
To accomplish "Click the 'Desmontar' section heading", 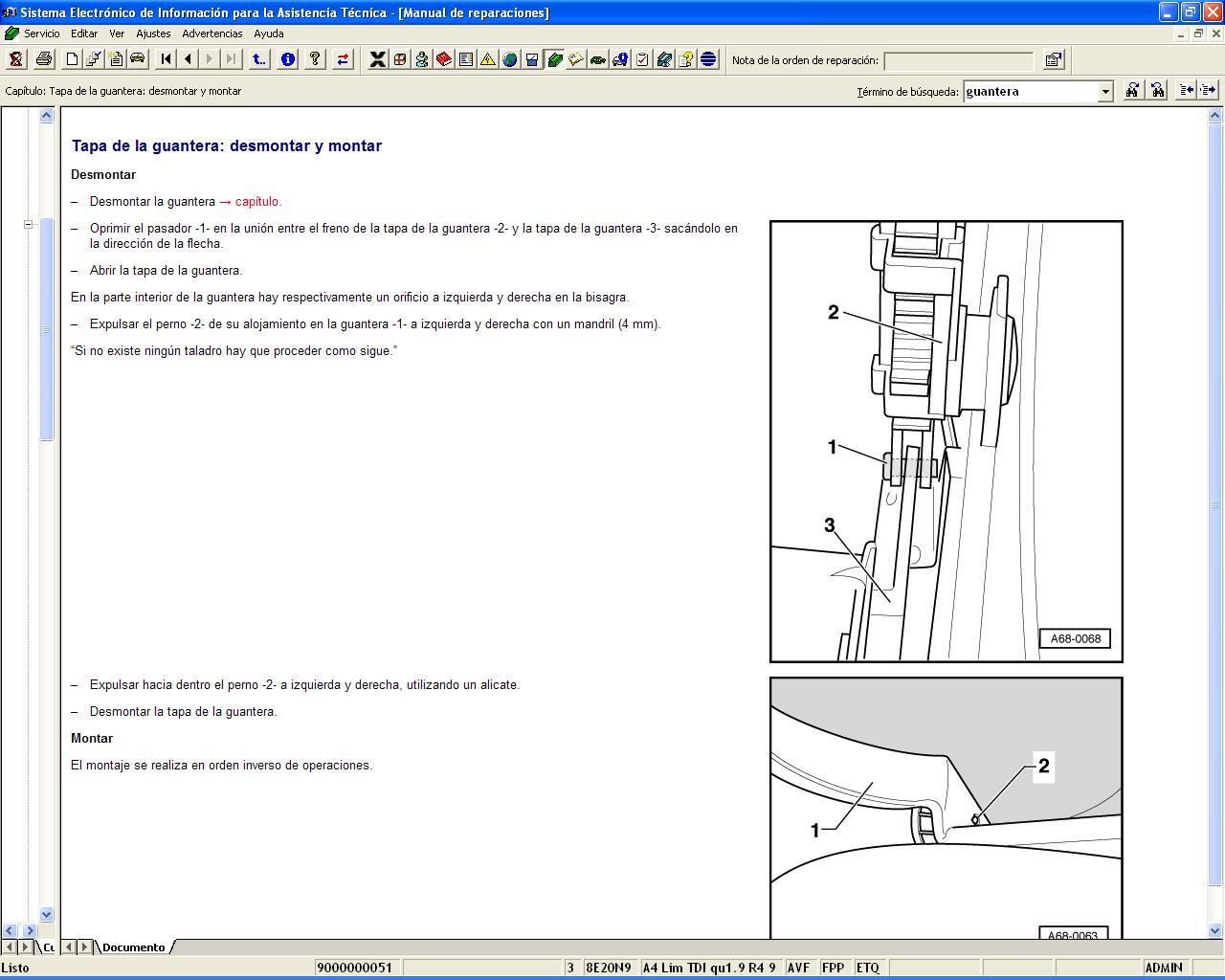I will pyautogui.click(x=103, y=175).
